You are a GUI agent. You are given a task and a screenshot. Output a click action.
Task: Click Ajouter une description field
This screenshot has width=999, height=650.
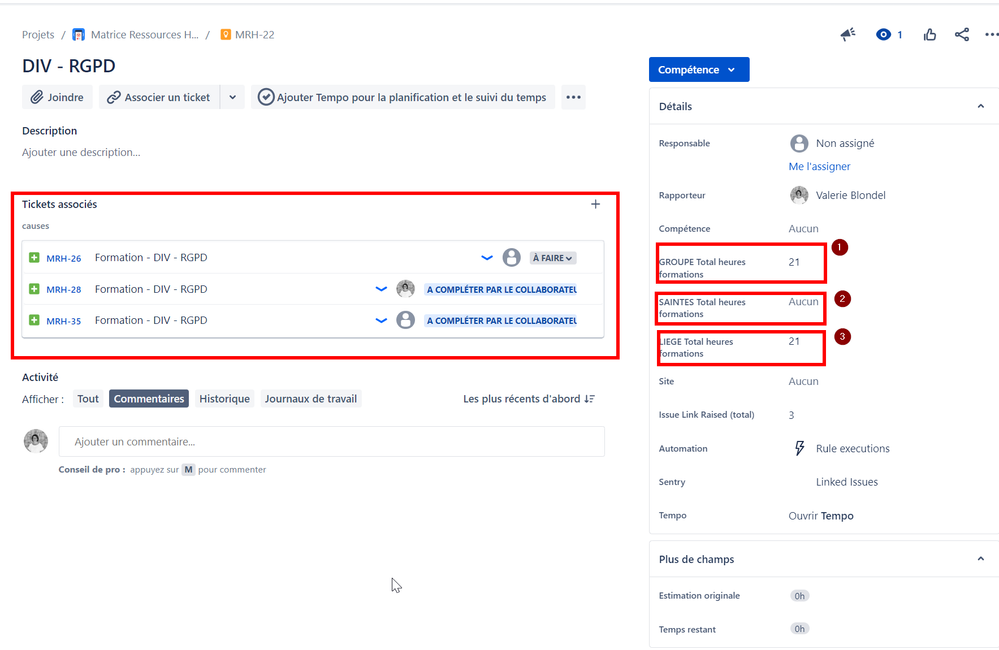tap(81, 152)
